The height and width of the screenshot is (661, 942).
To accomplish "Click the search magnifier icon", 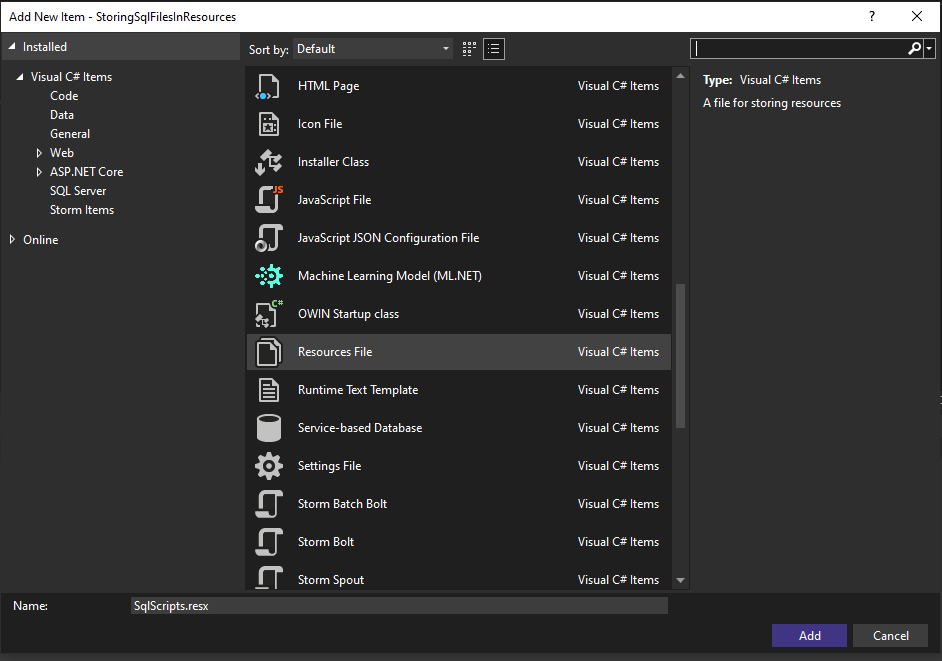I will coord(914,48).
